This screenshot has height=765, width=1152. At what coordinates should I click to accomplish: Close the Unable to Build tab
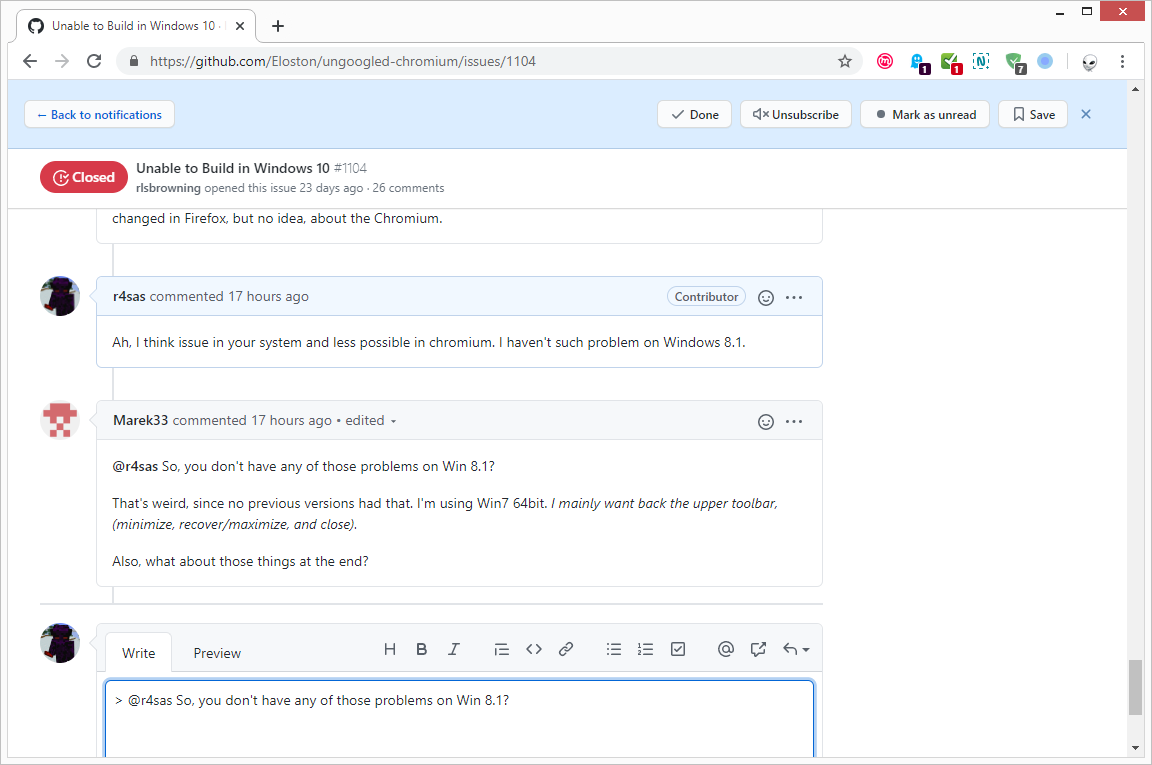coord(240,26)
